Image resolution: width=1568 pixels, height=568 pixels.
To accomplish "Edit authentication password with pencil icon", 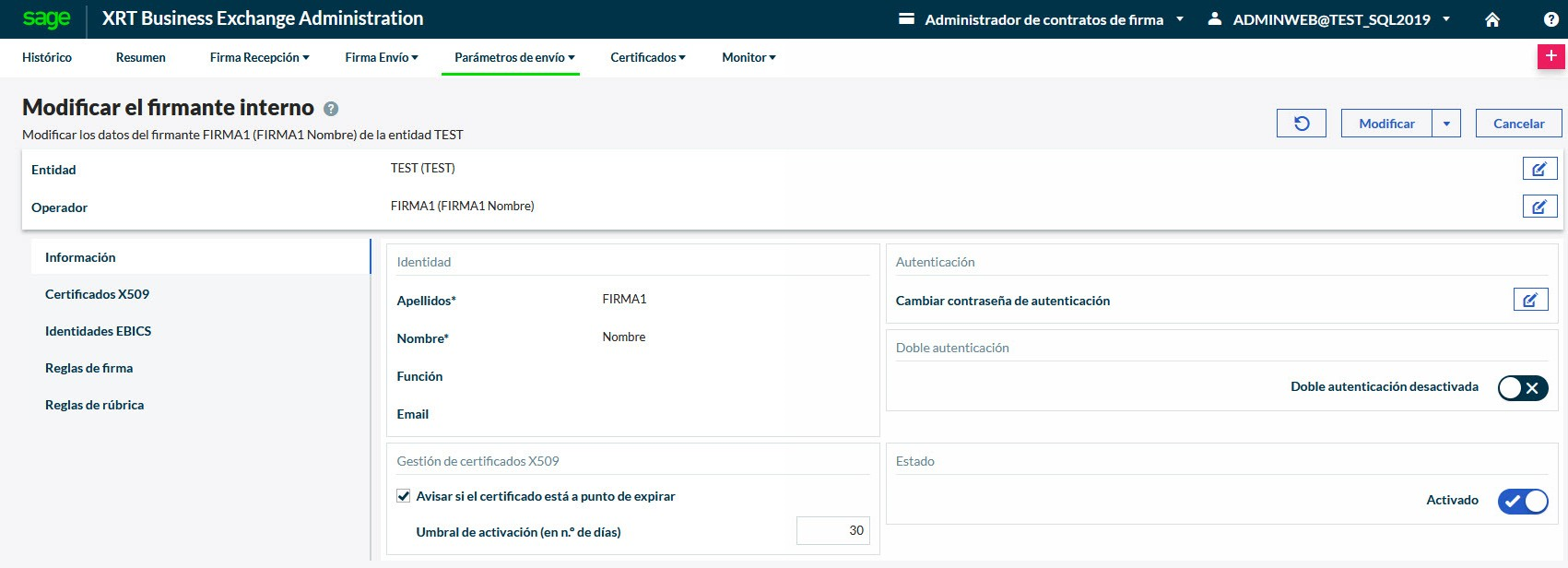I will (x=1530, y=300).
